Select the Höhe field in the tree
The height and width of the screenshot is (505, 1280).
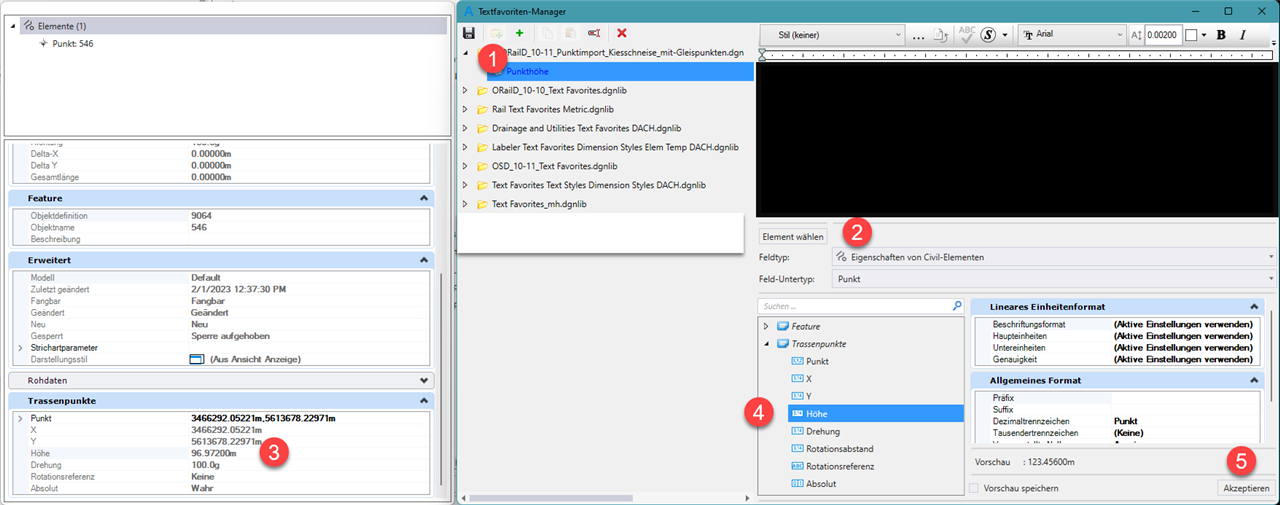(816, 414)
